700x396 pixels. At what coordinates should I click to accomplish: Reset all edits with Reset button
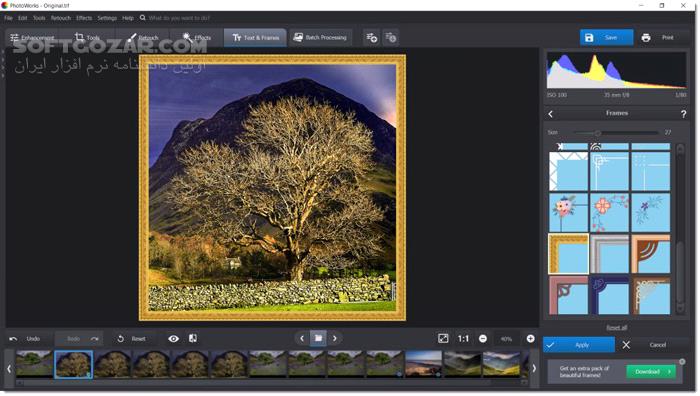coord(131,339)
